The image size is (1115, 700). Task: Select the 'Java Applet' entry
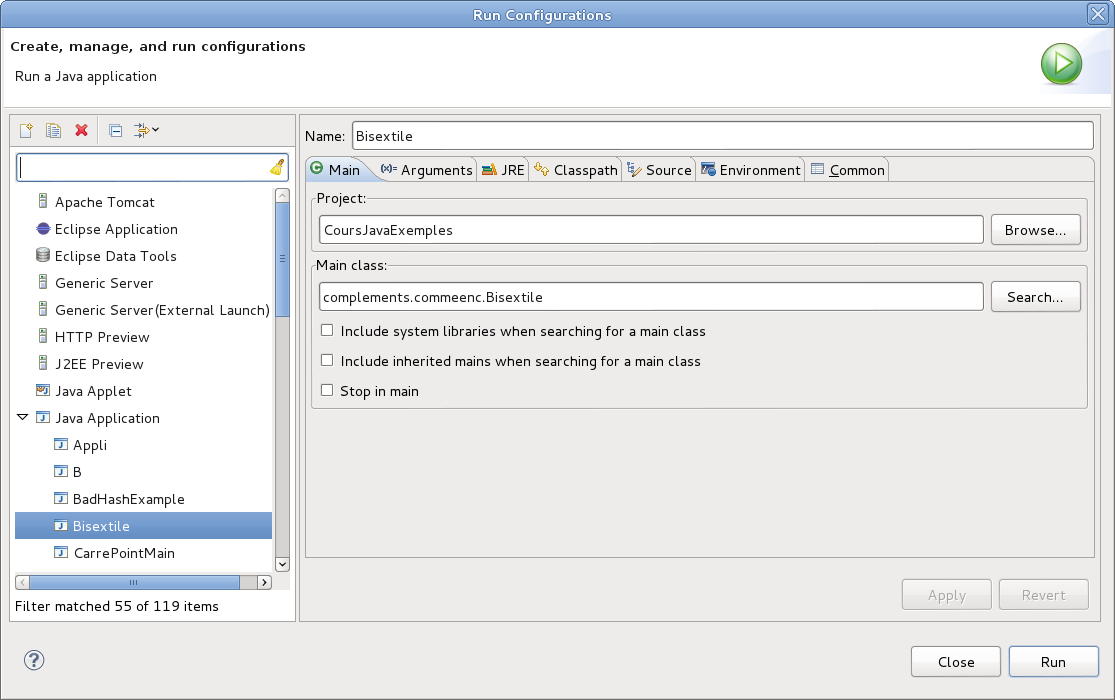click(93, 391)
